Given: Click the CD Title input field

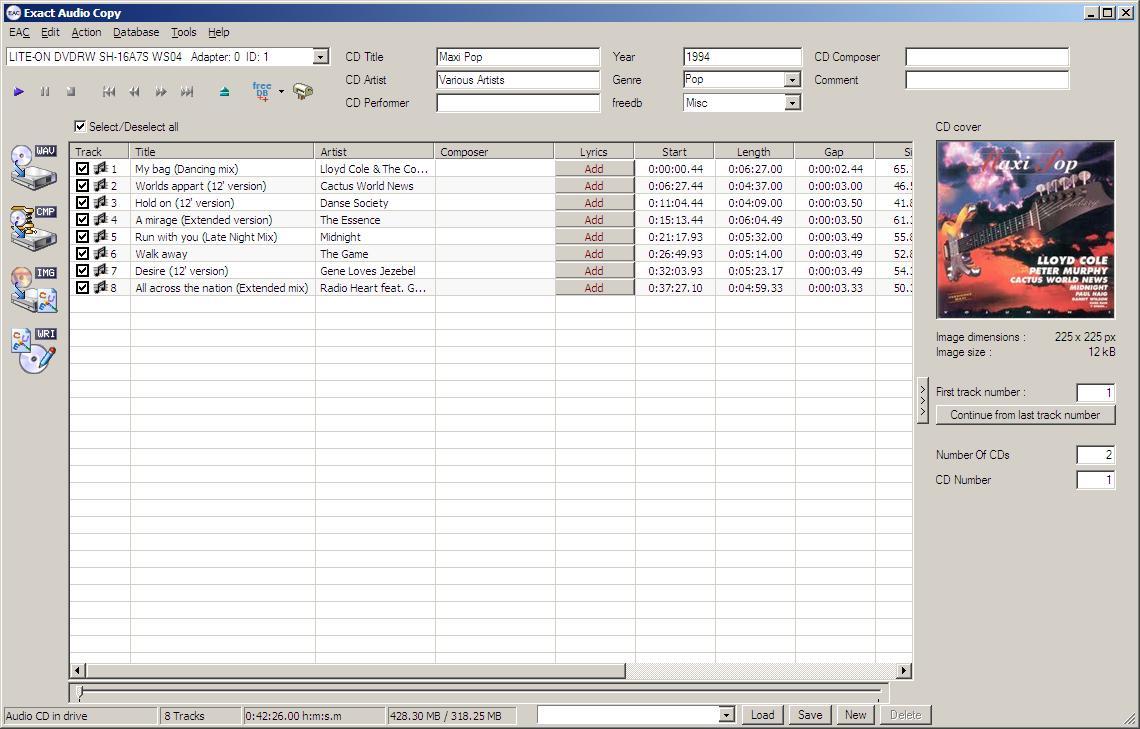Looking at the screenshot, I should (518, 57).
